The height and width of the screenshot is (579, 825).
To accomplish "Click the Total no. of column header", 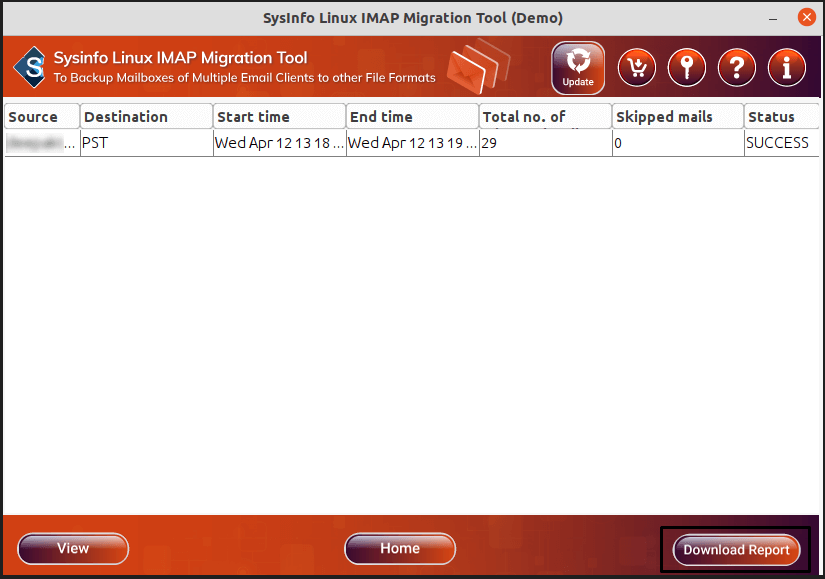I will [x=546, y=116].
